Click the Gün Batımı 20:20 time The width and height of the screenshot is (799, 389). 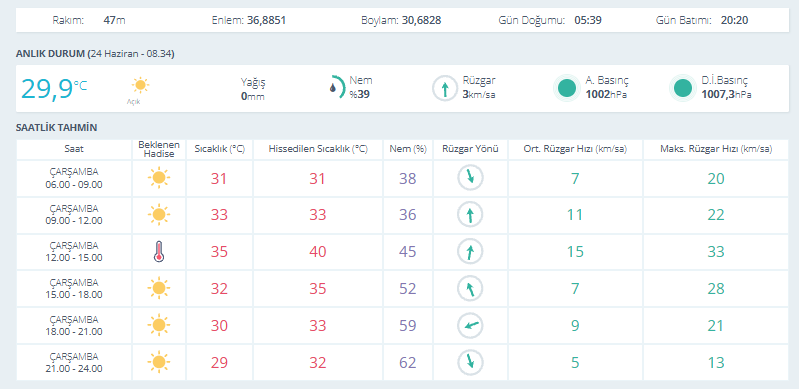[x=734, y=20]
